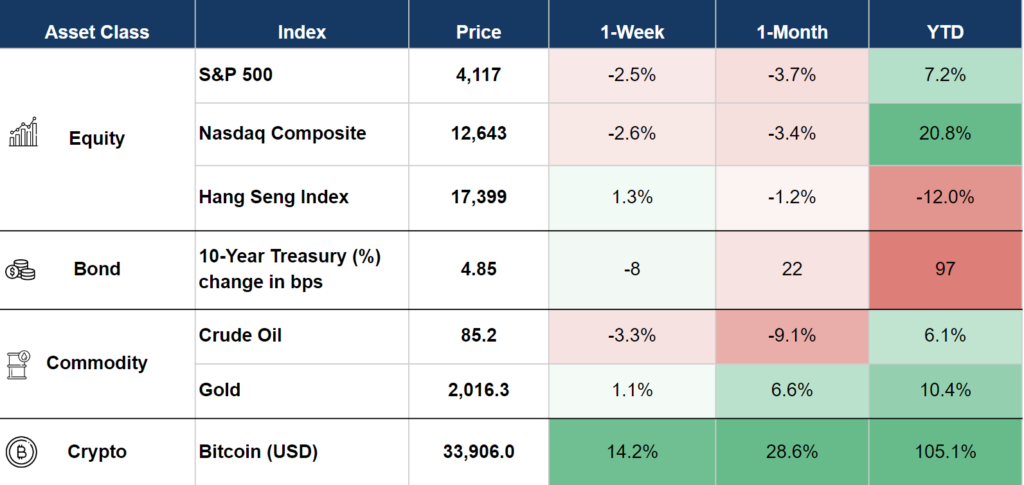
Task: Select the Index column header
Action: [302, 32]
